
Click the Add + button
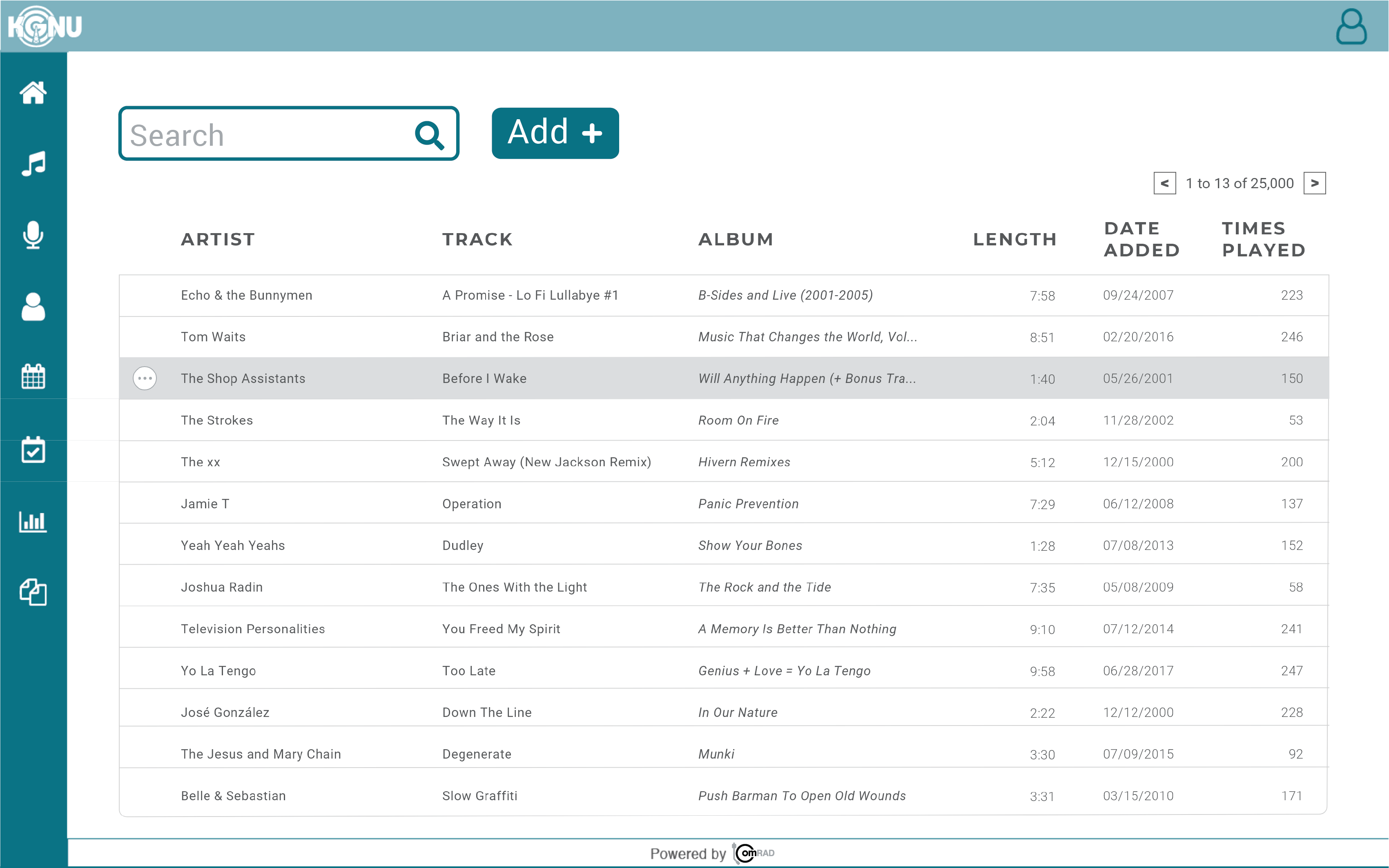[x=555, y=133]
